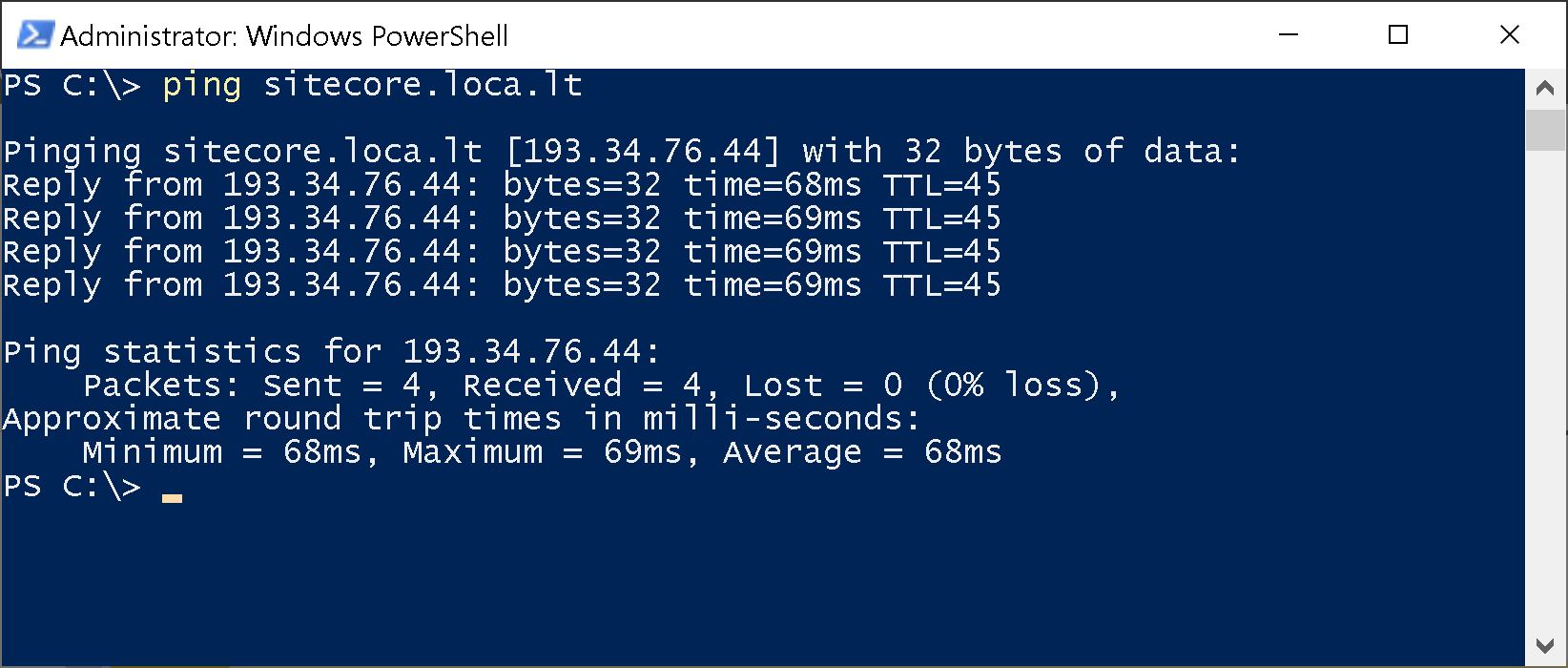Click 'time=68ms' in the first reply

tap(773, 185)
